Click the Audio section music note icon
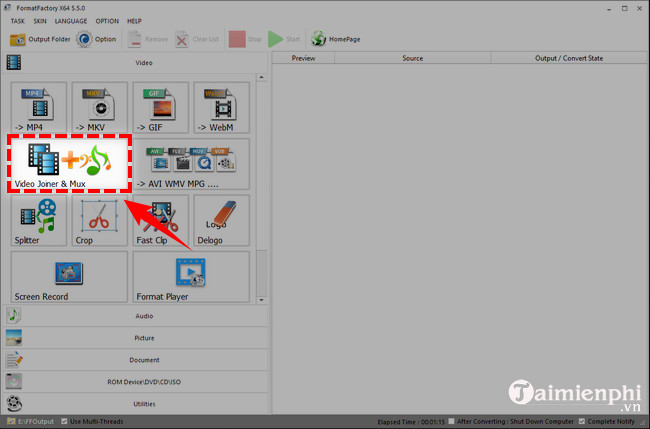The height and width of the screenshot is (429, 650). [14, 316]
